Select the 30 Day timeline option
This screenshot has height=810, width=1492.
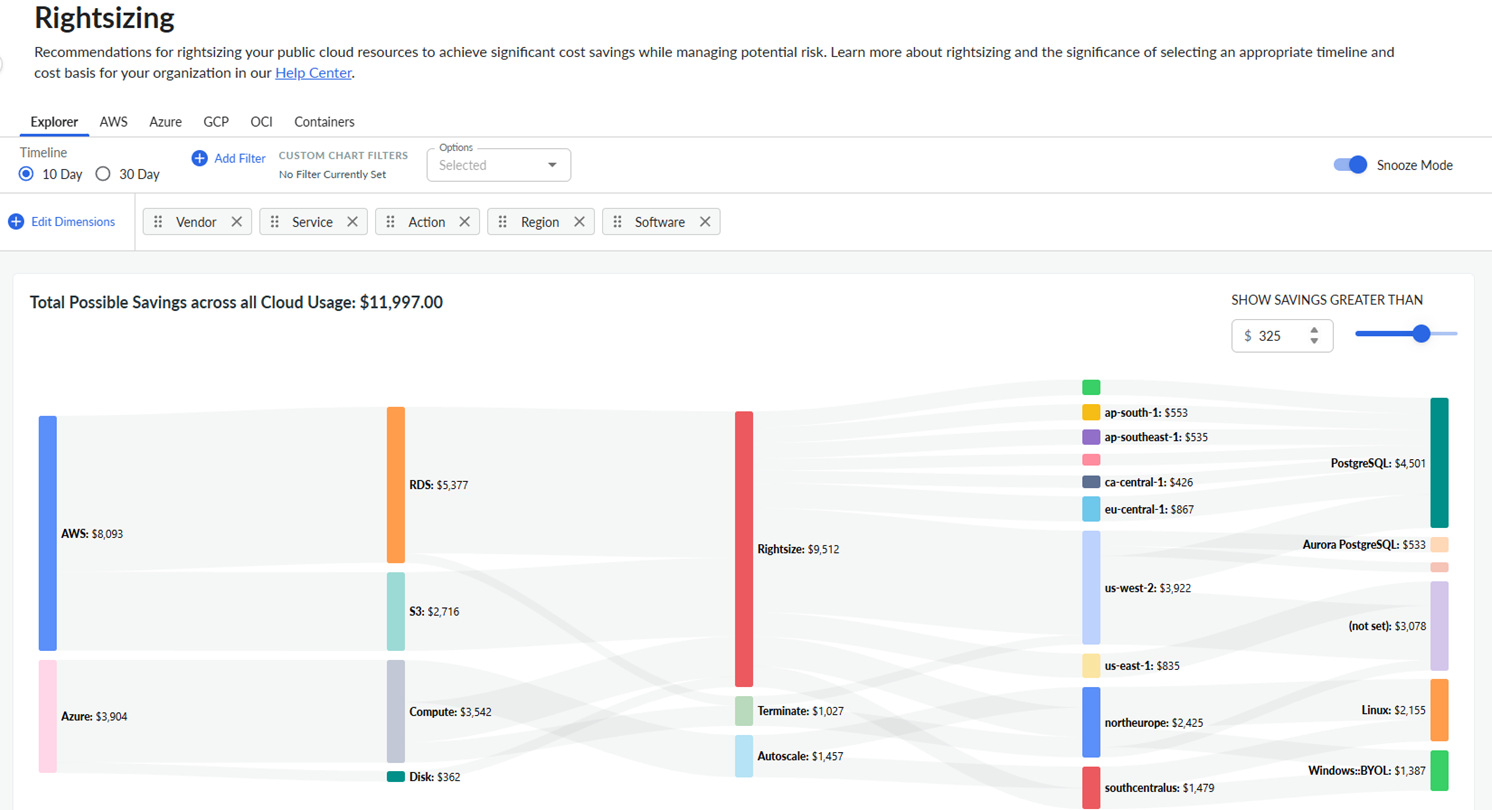point(102,174)
